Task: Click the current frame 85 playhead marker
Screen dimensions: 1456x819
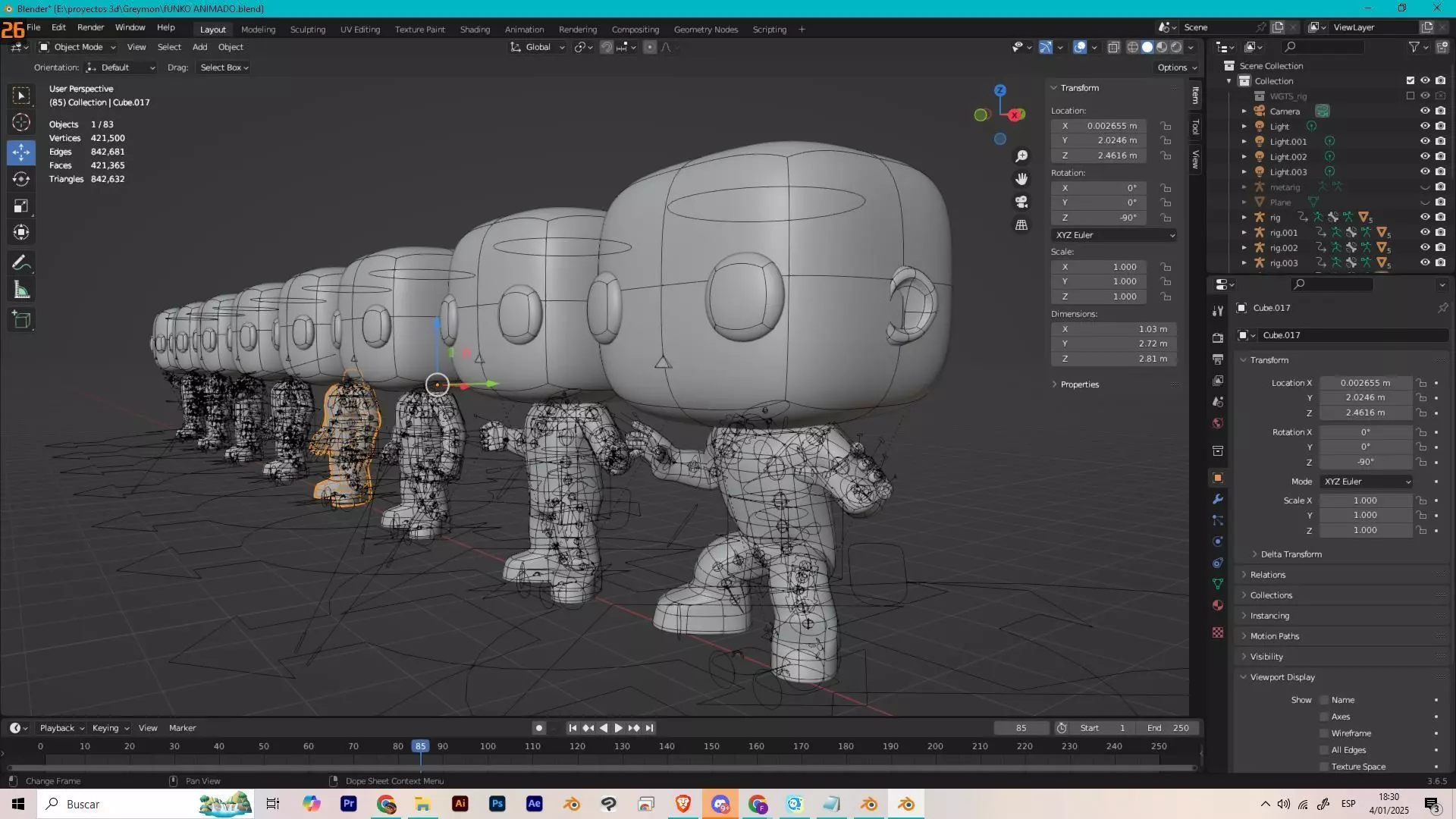Action: coord(420,746)
